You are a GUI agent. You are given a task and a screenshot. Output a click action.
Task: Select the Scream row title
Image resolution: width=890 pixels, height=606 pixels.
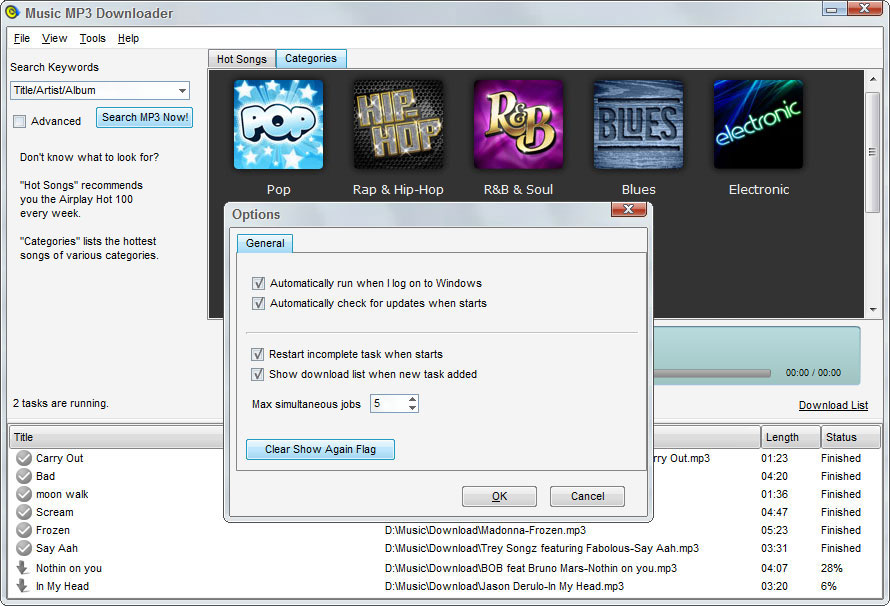[x=54, y=512]
